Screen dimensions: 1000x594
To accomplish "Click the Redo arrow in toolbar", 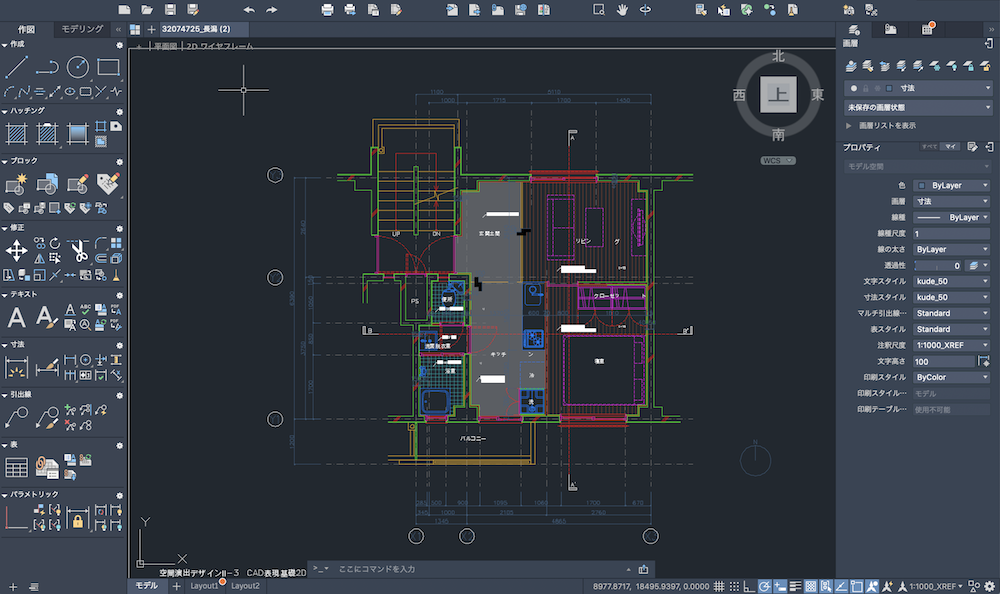I will click(272, 10).
